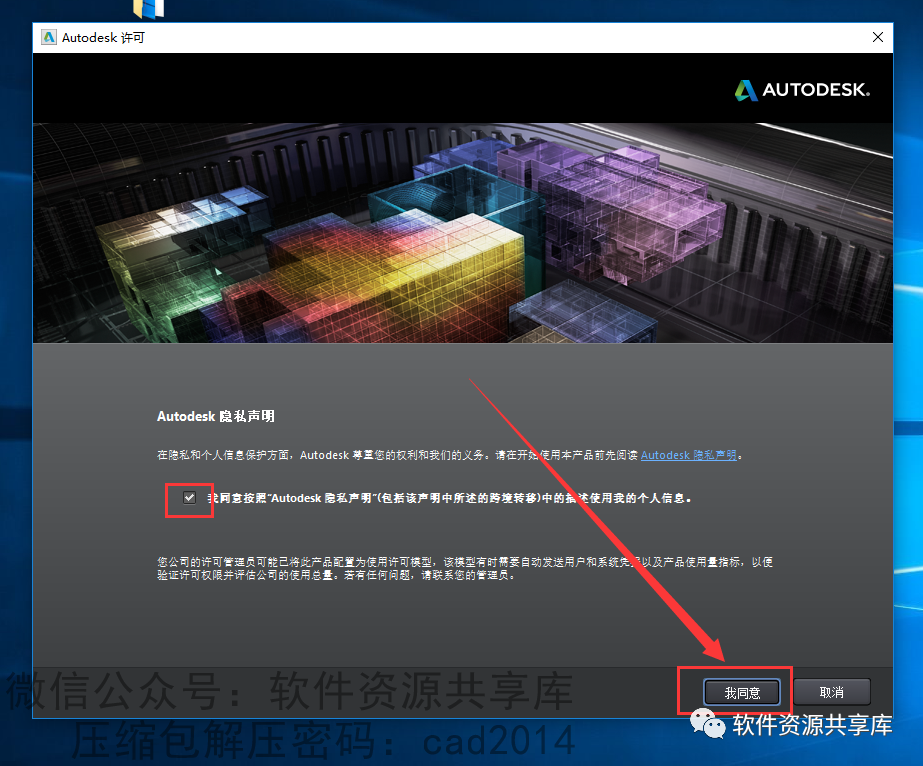Close the Autodesk 许可 dialog
Screen dimensions: 923x766
tap(877, 37)
